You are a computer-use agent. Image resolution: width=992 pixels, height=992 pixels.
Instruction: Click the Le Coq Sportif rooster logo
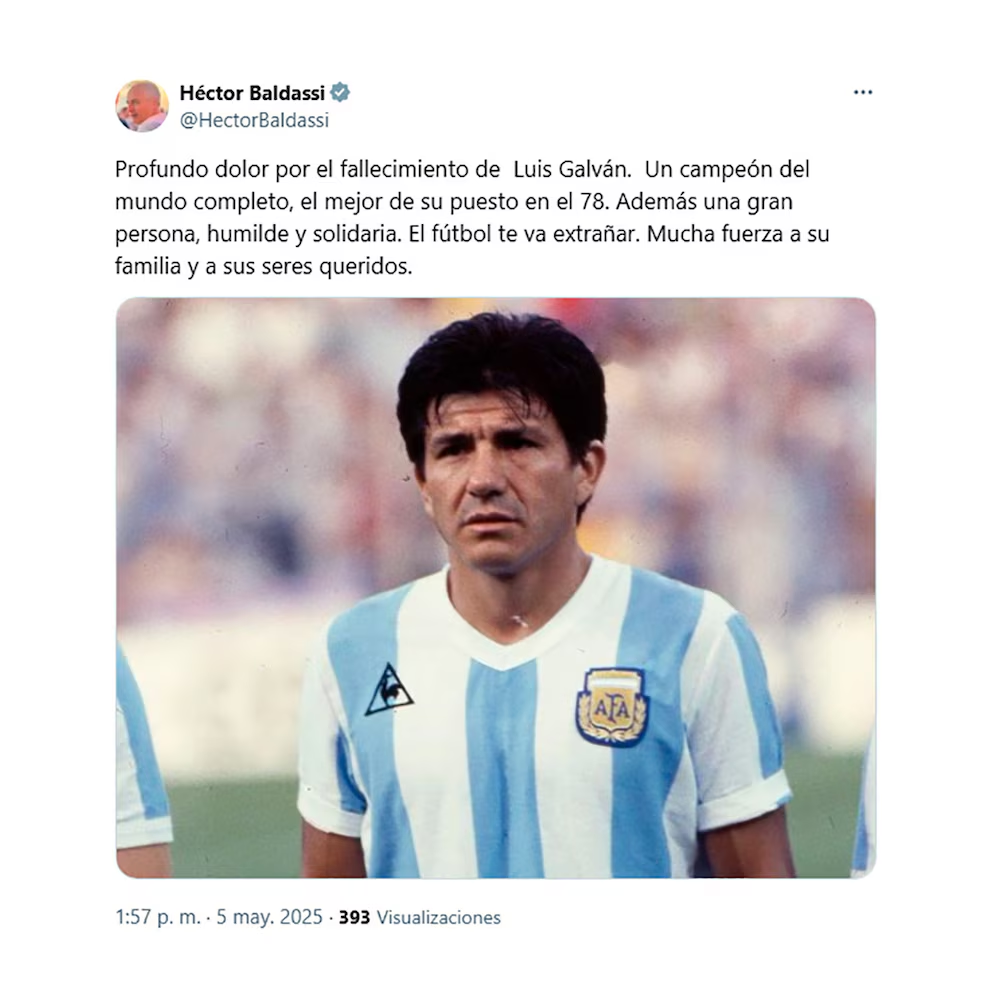click(388, 691)
